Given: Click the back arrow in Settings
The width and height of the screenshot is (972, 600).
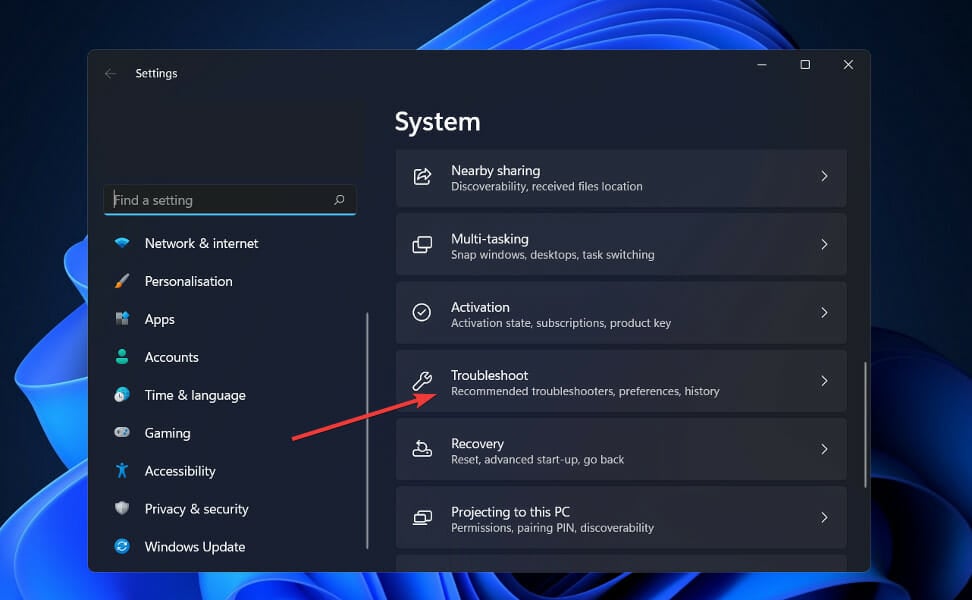Looking at the screenshot, I should click(x=110, y=73).
